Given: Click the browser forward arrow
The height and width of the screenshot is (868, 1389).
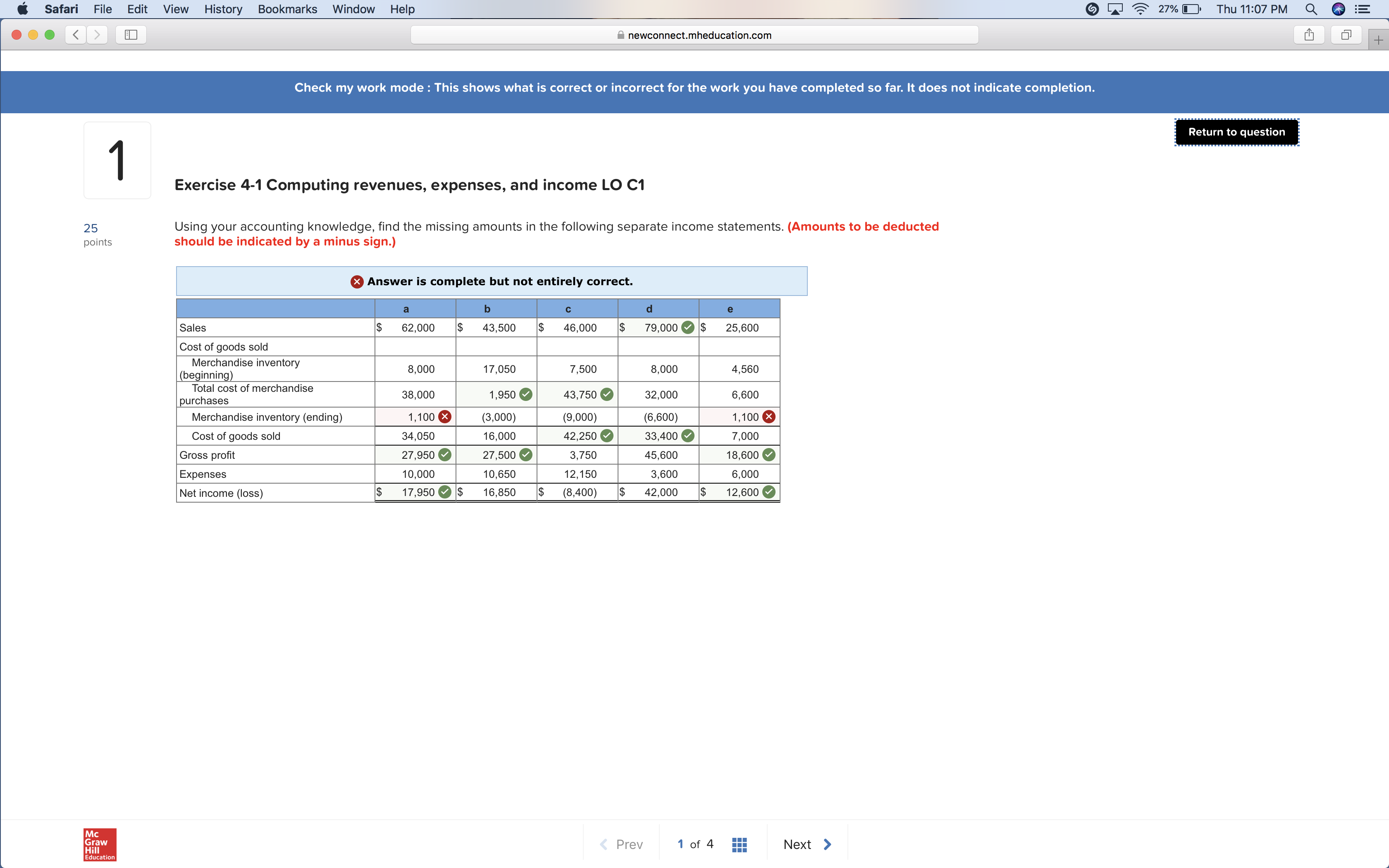Looking at the screenshot, I should point(97,35).
